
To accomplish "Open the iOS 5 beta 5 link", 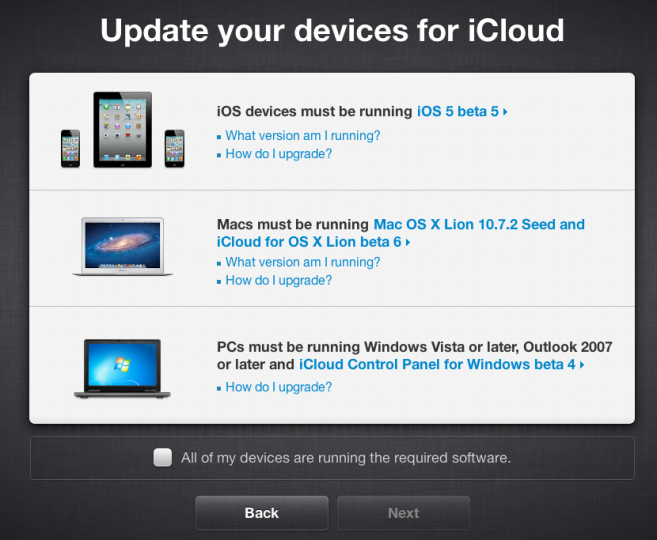I will click(458, 111).
